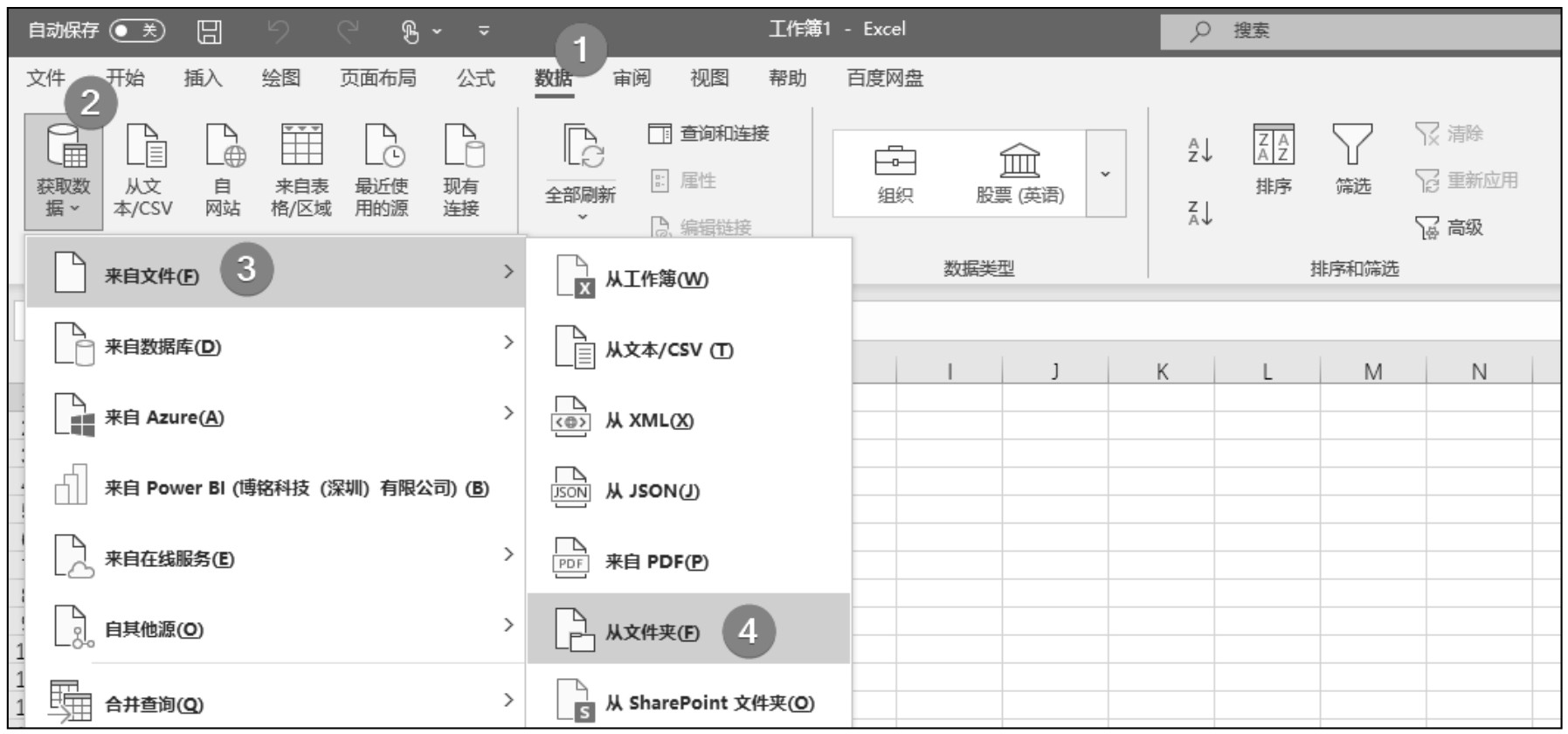Expand the data types gallery arrow

[1106, 174]
